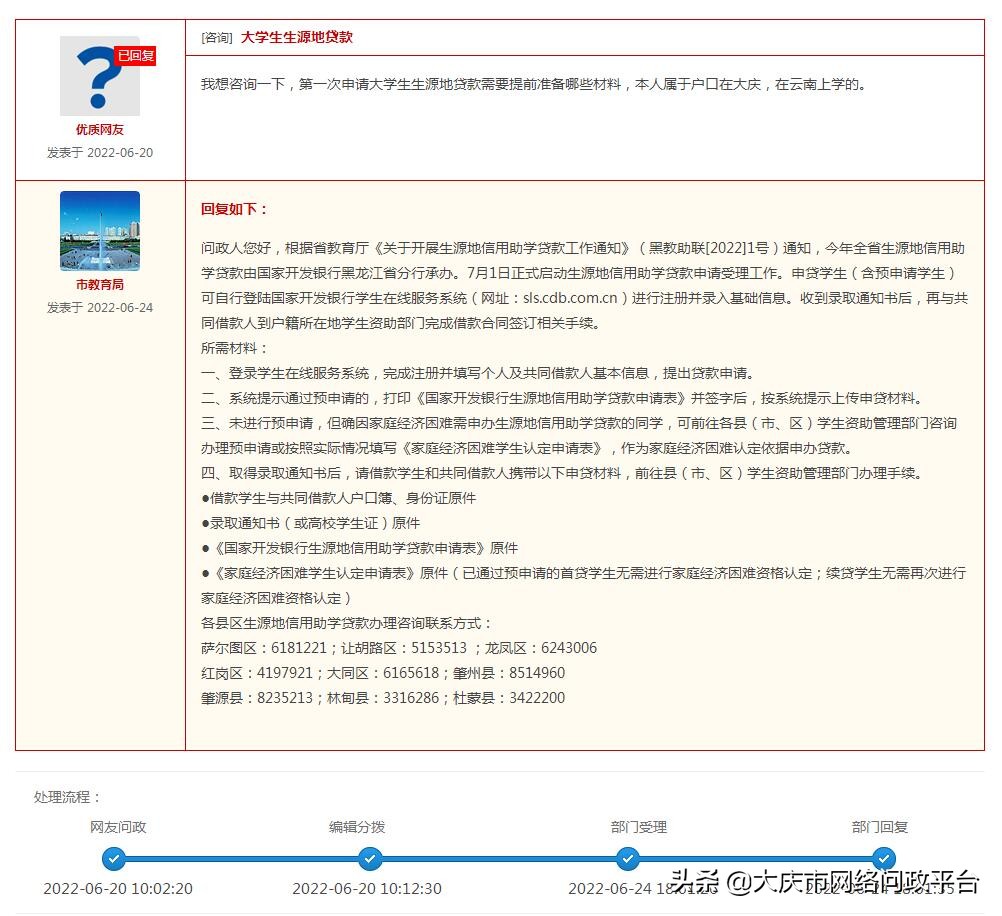Viewport: 1002px width, 916px height.
Task: Click the 部门回复 timeline checkmark icon
Action: (884, 858)
